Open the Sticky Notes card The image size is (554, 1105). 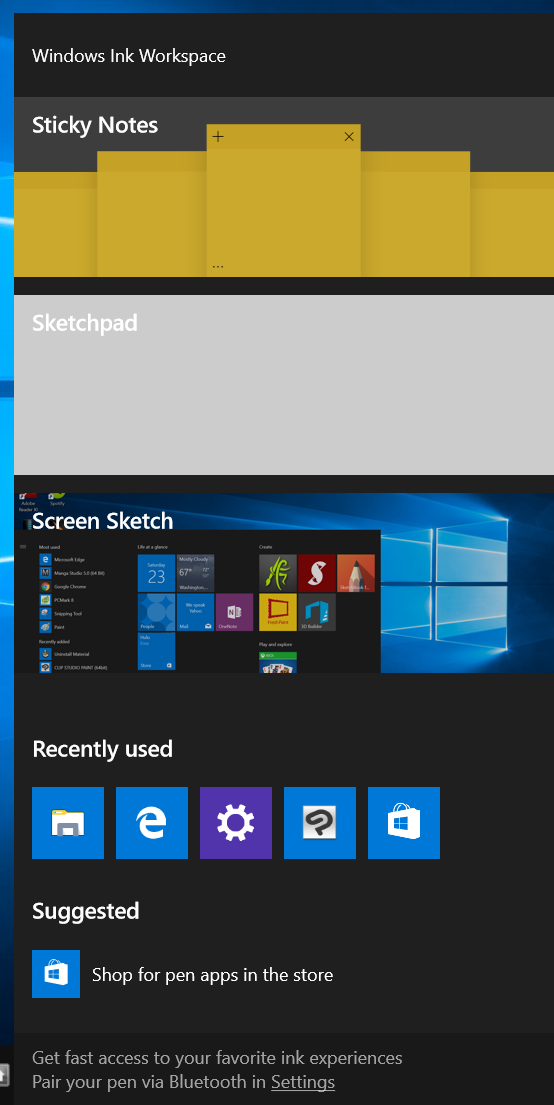tap(284, 187)
